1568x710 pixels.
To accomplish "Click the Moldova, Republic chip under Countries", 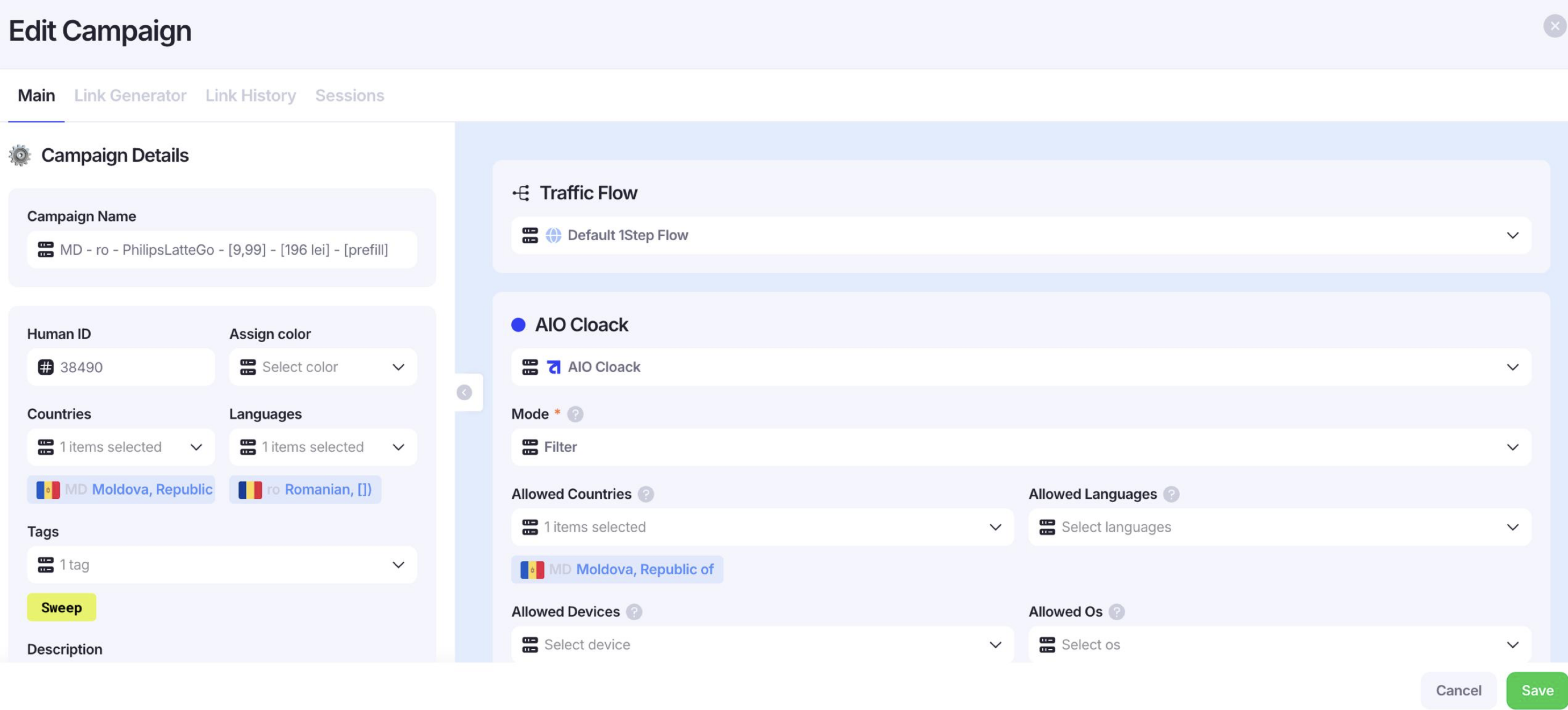I will [x=121, y=490].
